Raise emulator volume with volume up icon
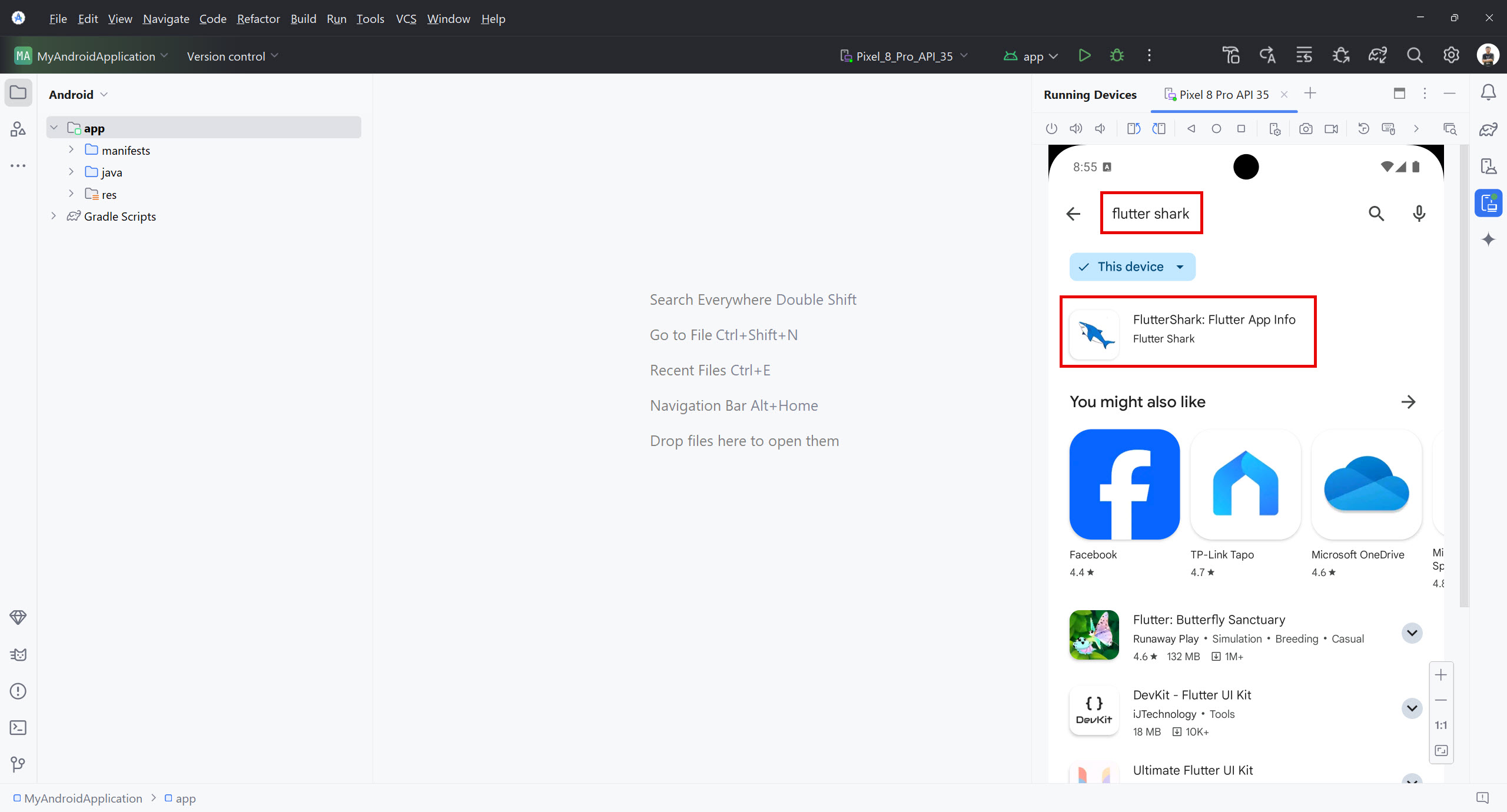The width and height of the screenshot is (1507, 812). point(1076,129)
